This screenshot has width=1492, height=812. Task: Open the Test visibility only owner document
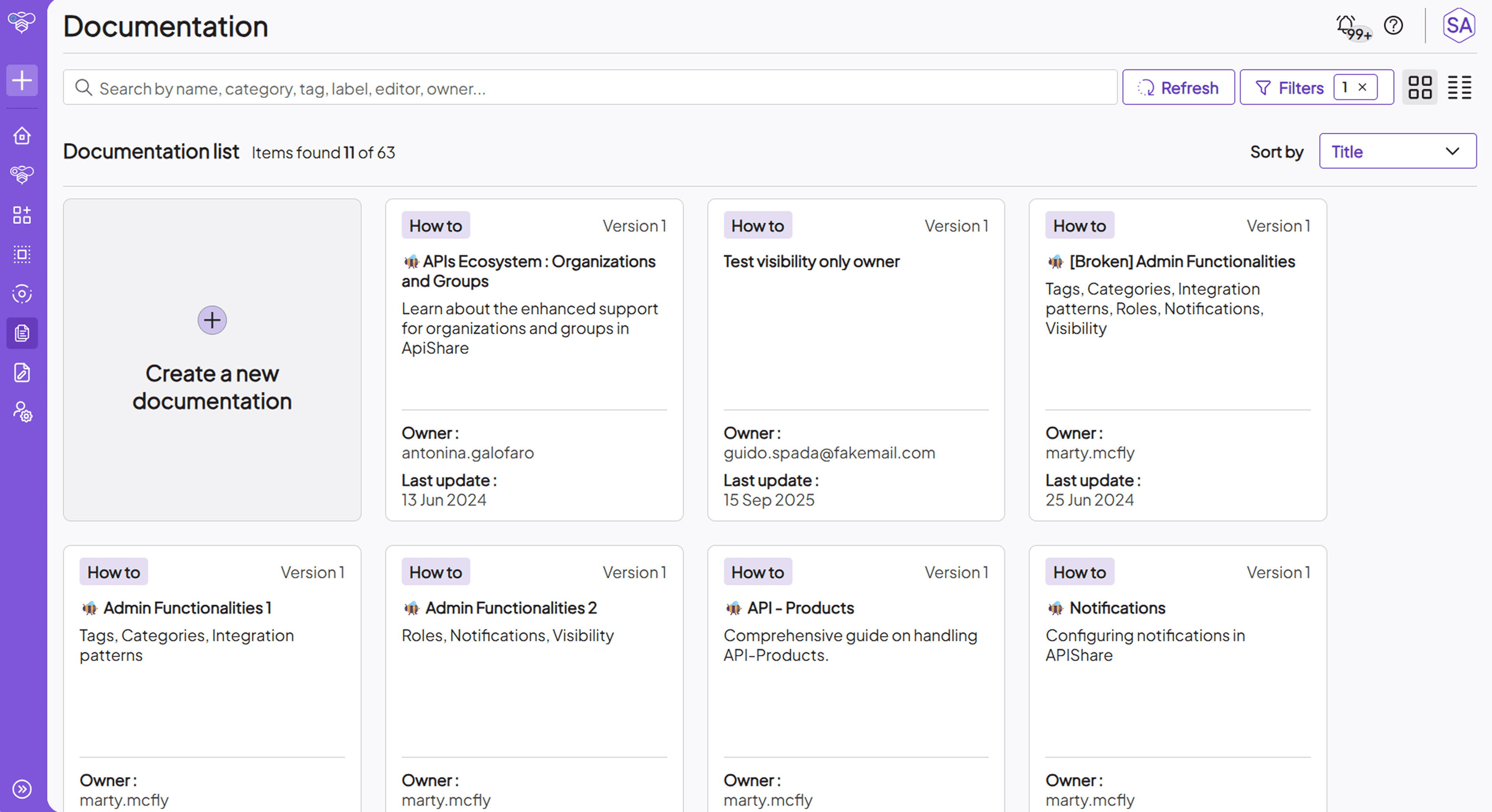[811, 261]
